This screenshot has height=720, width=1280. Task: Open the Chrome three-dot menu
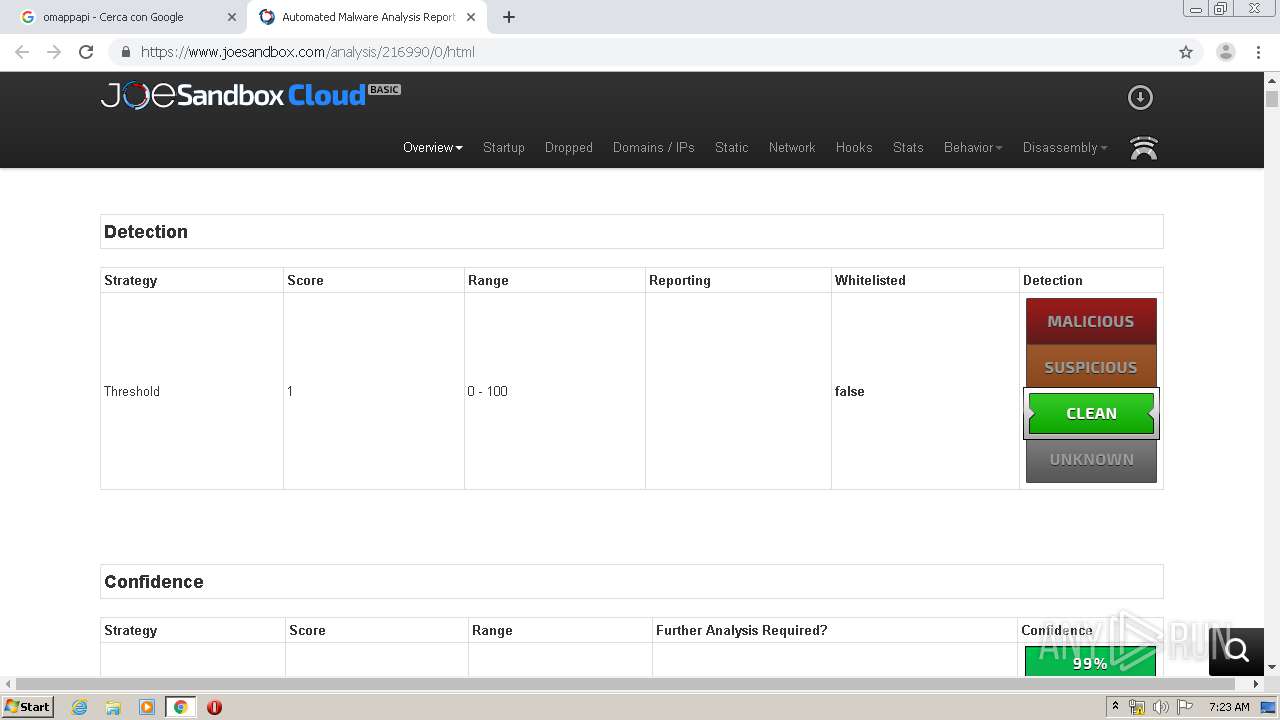pos(1258,52)
